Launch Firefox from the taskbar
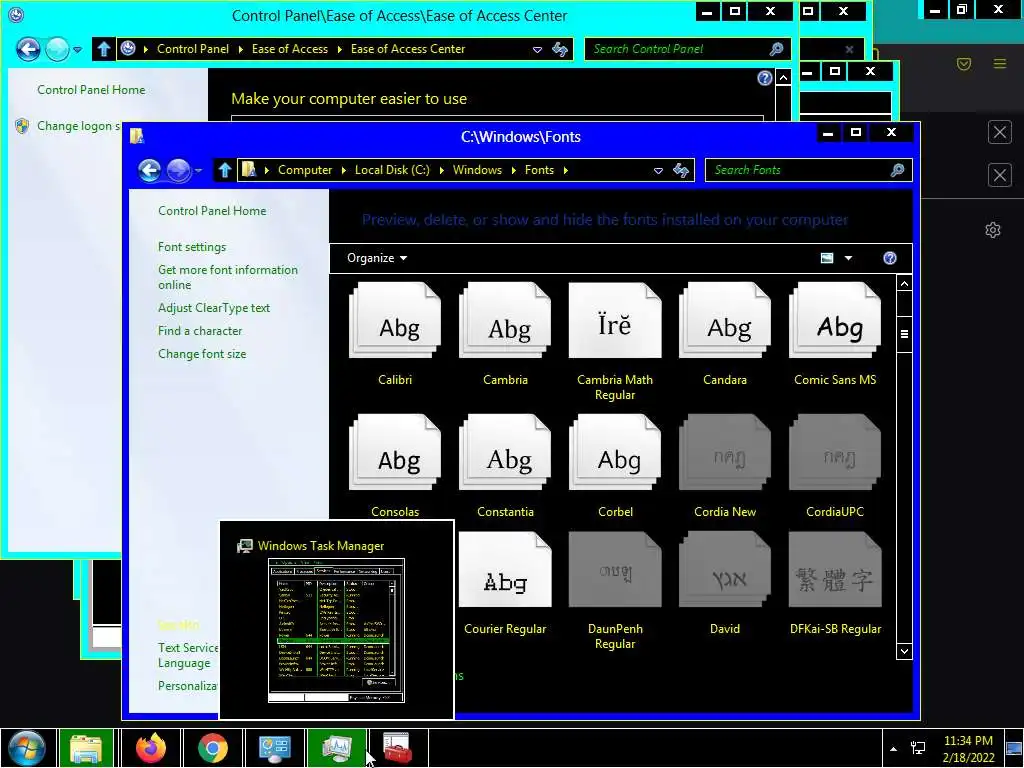This screenshot has width=1024, height=768. point(151,748)
